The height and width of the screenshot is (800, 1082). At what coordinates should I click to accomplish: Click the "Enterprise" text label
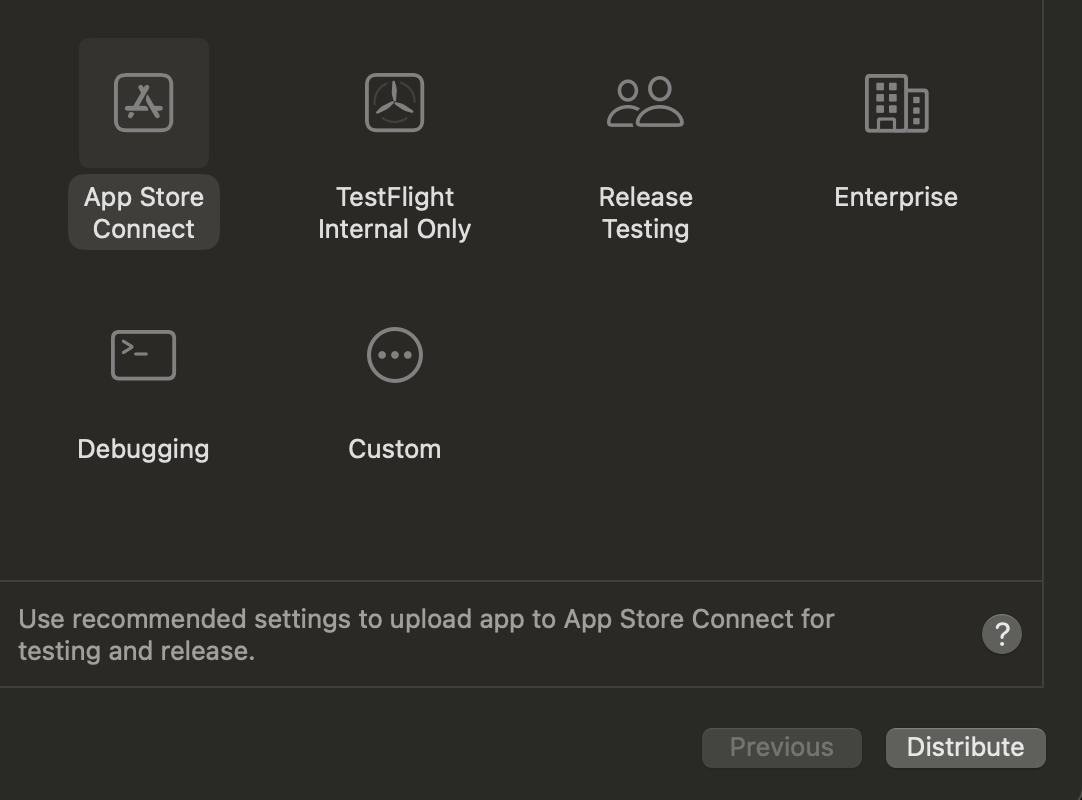(x=896, y=197)
